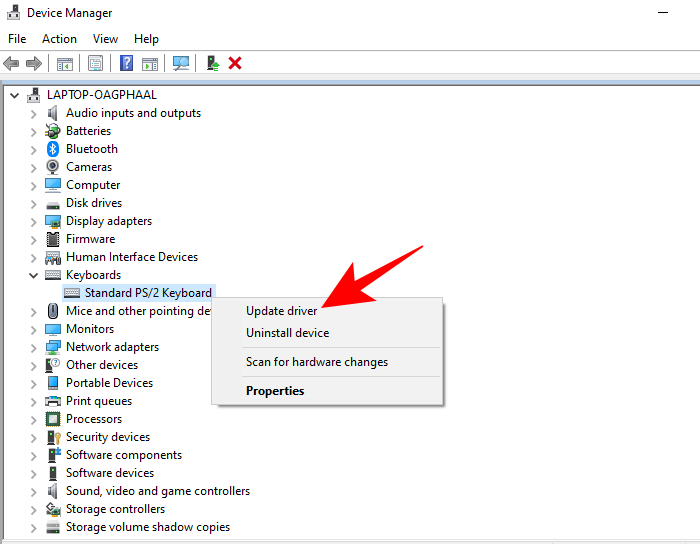Expand the Computer category chevron
Screen dimensions: 700x544
tap(33, 186)
